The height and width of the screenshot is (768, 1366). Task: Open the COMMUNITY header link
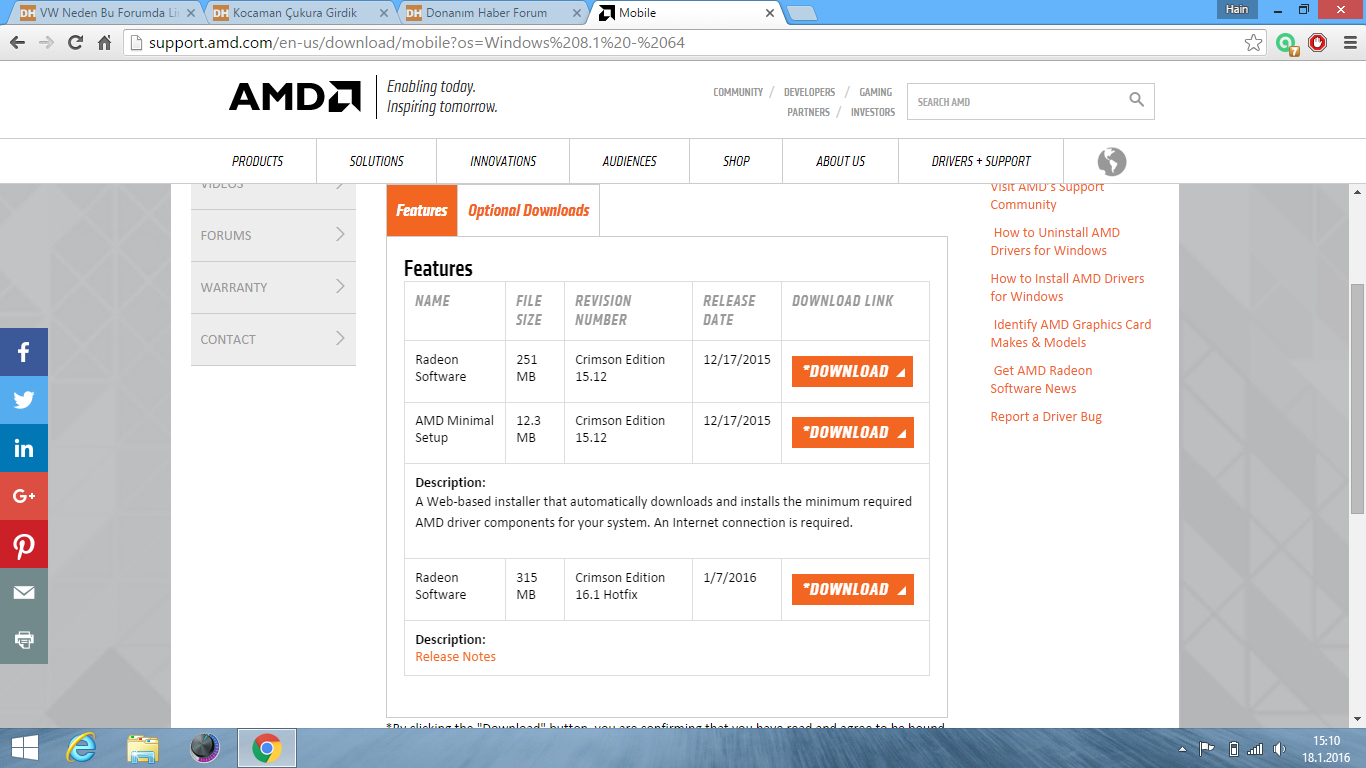pos(738,92)
